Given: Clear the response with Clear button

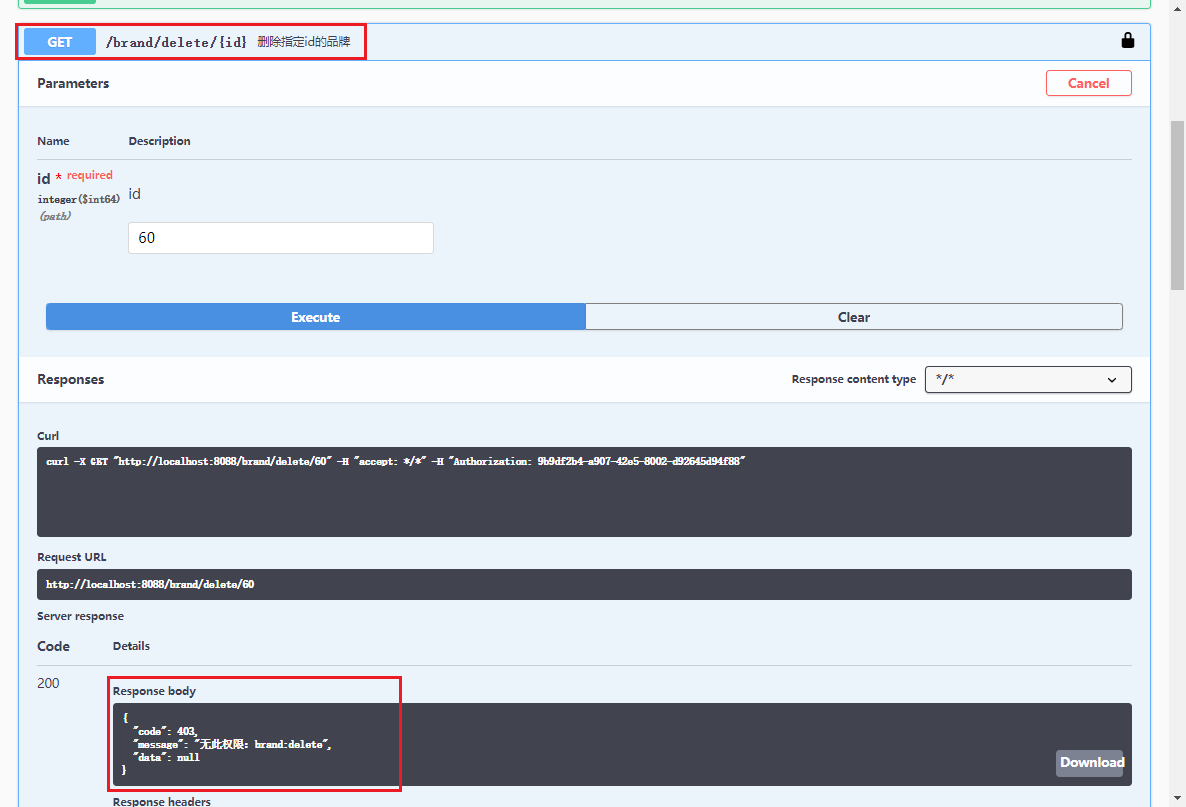Looking at the screenshot, I should tap(854, 317).
